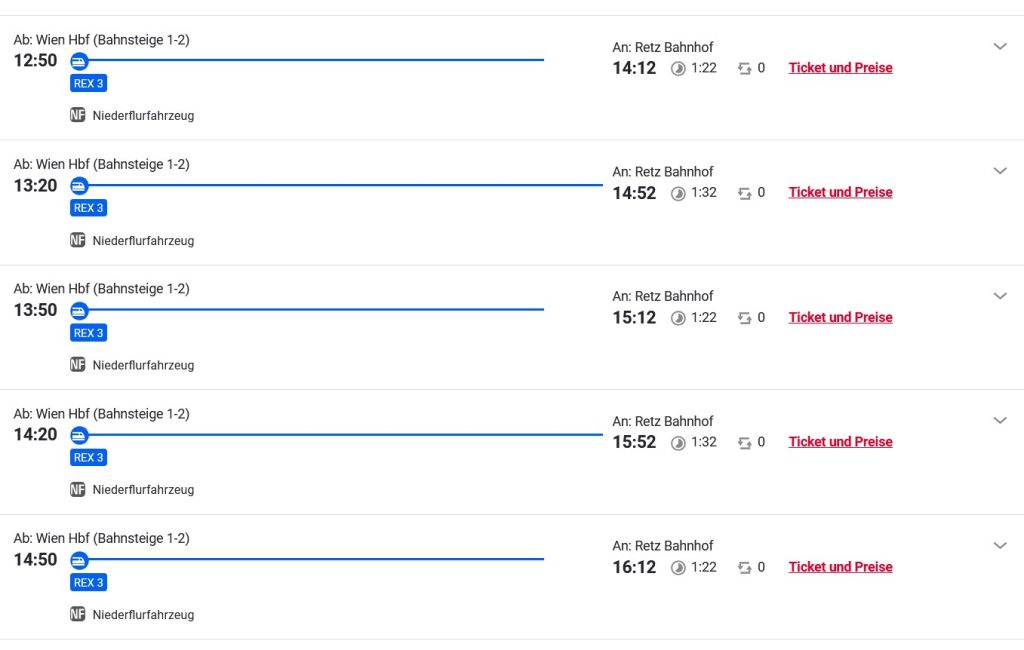Click duration clock icon for 14:12 arrival

[x=678, y=69]
